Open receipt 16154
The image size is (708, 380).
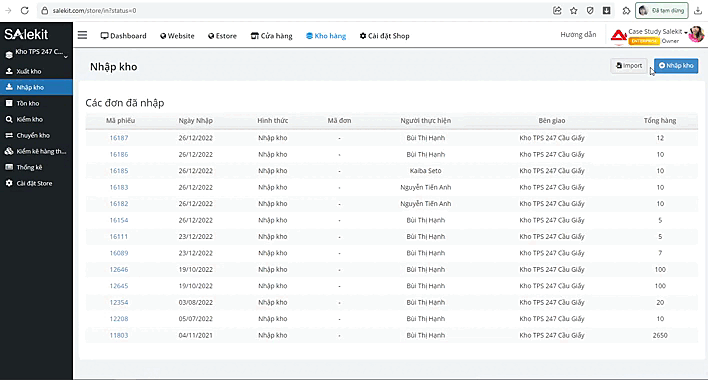click(119, 220)
